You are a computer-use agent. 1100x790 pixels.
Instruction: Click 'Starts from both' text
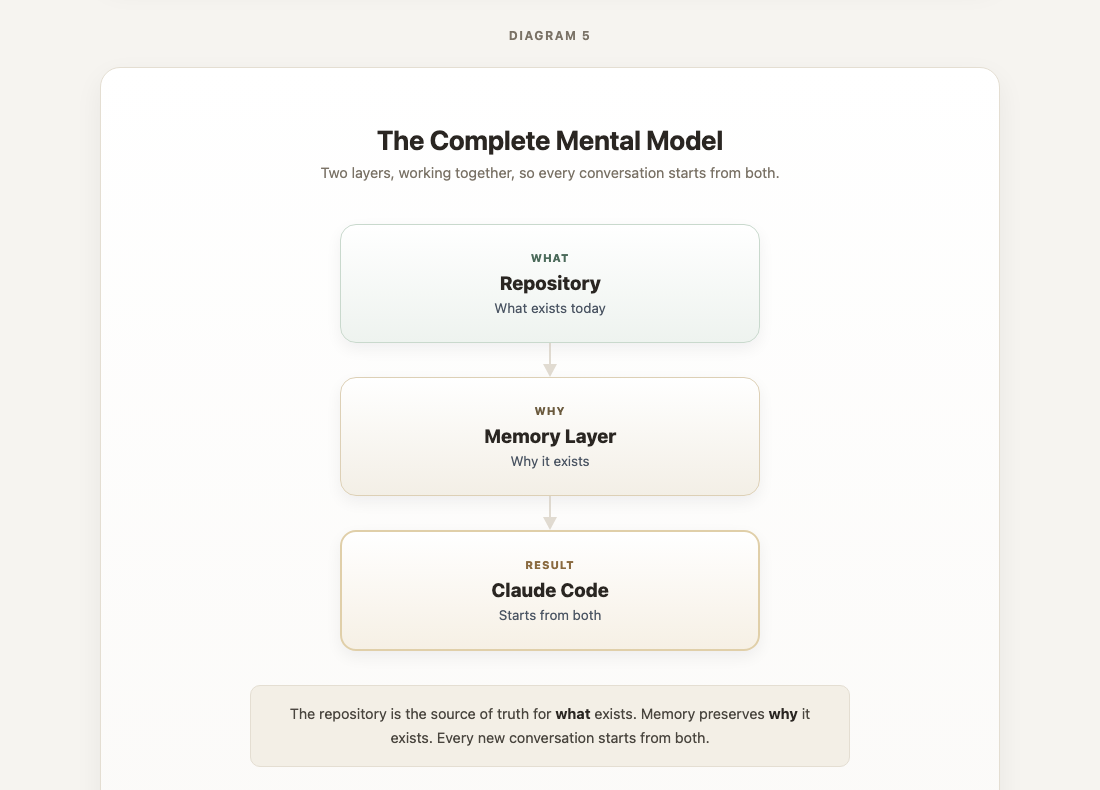(x=549, y=615)
